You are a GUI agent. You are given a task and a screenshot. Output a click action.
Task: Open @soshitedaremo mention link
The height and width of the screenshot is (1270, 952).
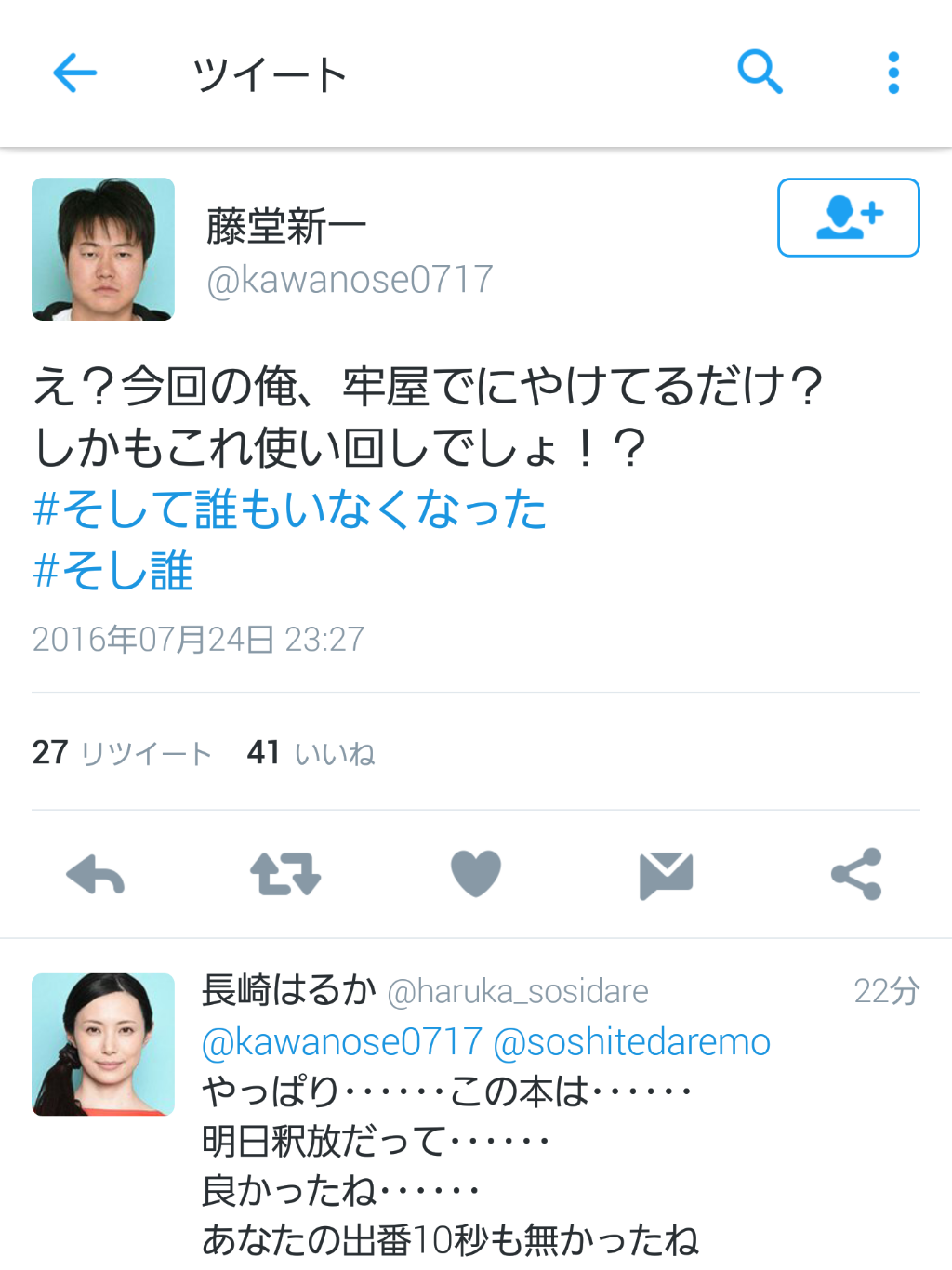point(631,1042)
